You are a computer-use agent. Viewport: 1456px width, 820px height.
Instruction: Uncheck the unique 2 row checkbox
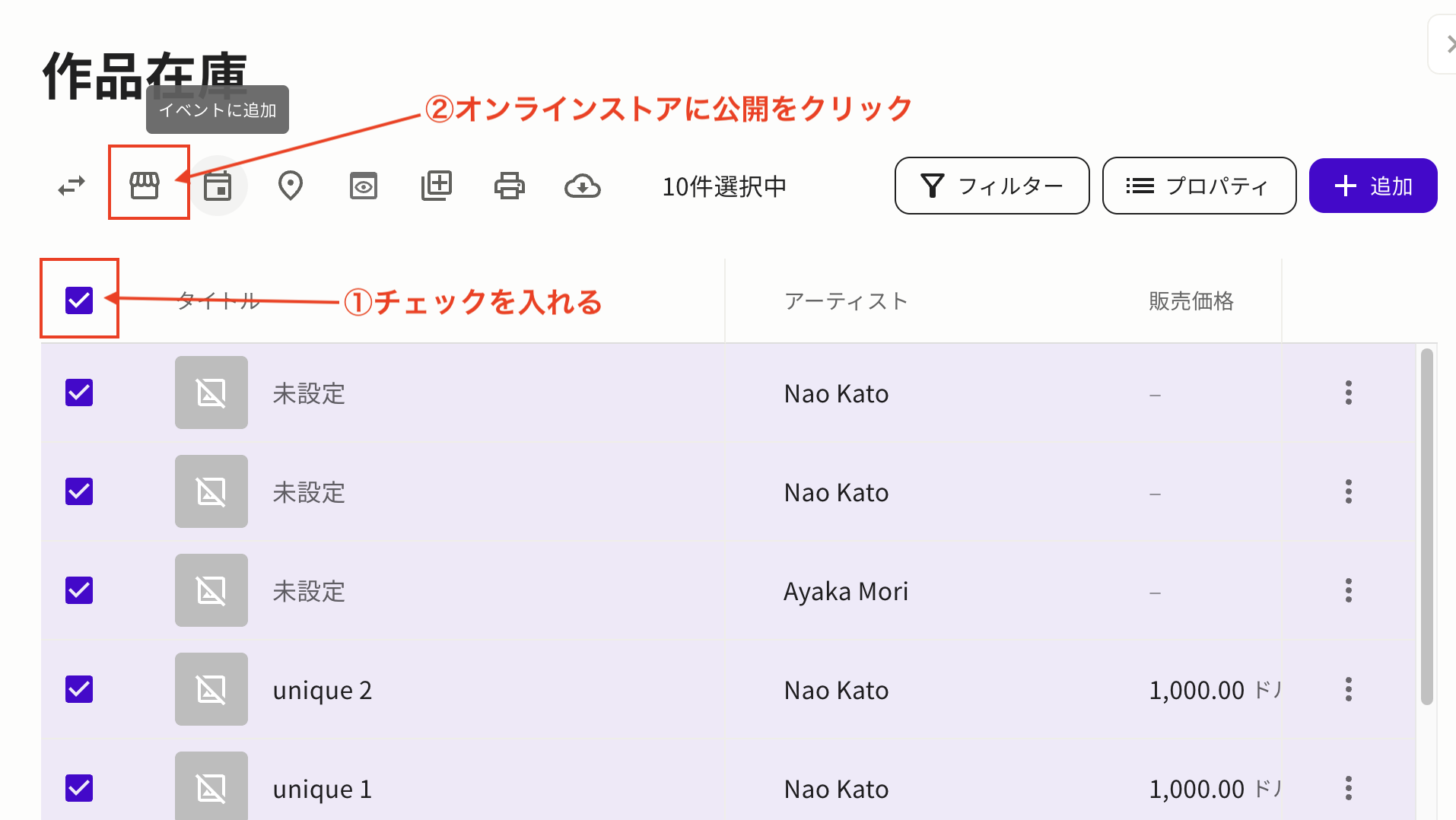click(79, 689)
